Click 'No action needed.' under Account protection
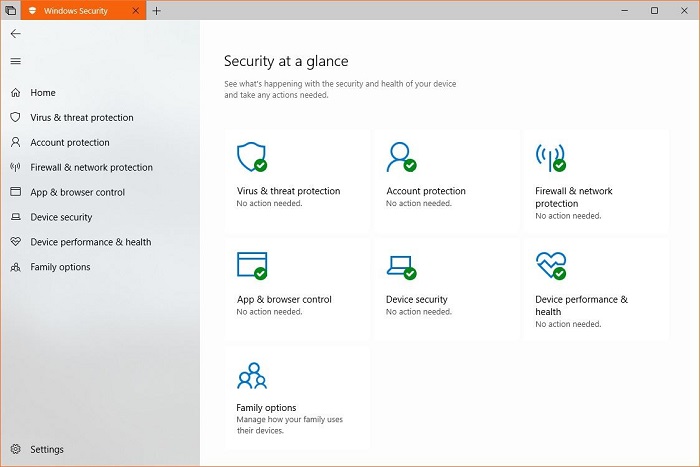The width and height of the screenshot is (700, 467). 419,203
